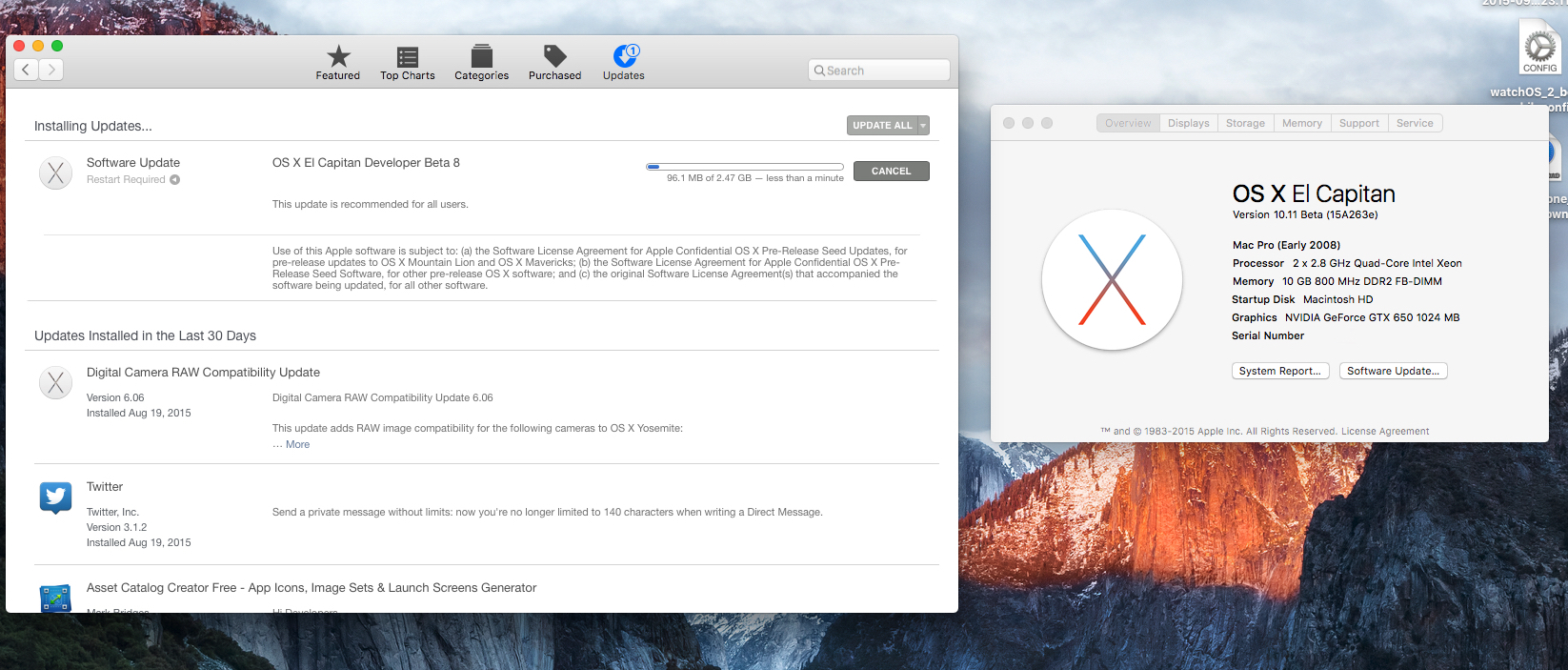Image resolution: width=1568 pixels, height=670 pixels.
Task: Switch to the Service tab
Action: pos(1415,123)
